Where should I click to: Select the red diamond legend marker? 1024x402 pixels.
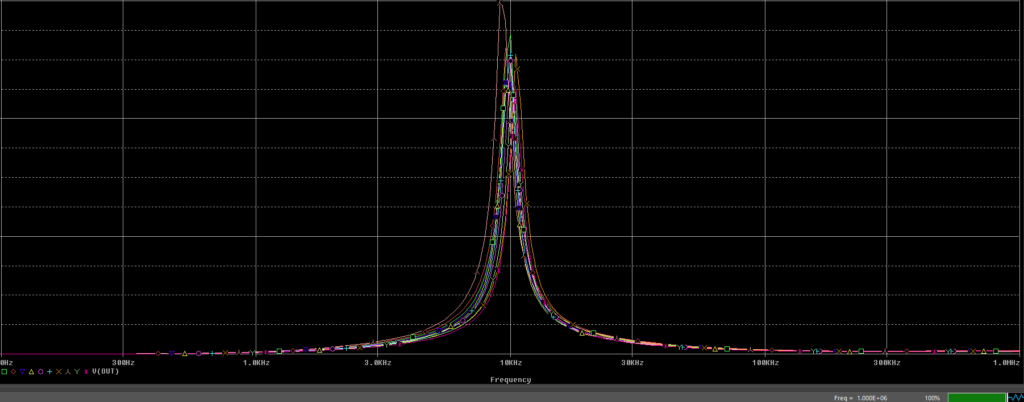(x=13, y=371)
